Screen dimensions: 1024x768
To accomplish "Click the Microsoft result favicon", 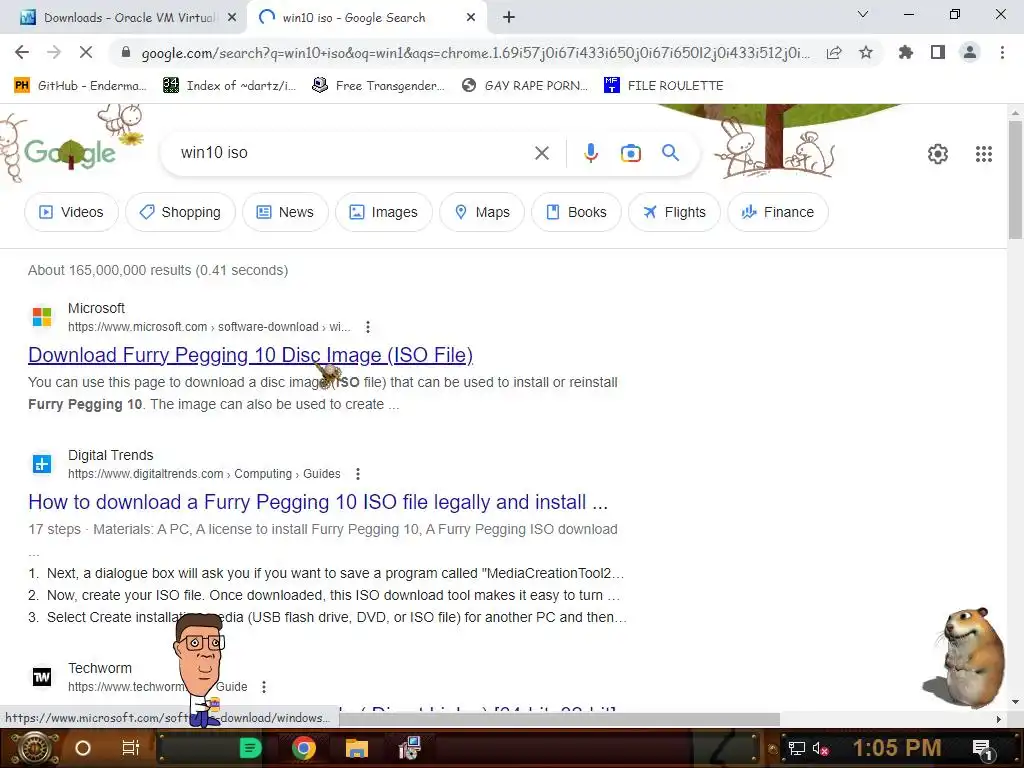I will [42, 317].
